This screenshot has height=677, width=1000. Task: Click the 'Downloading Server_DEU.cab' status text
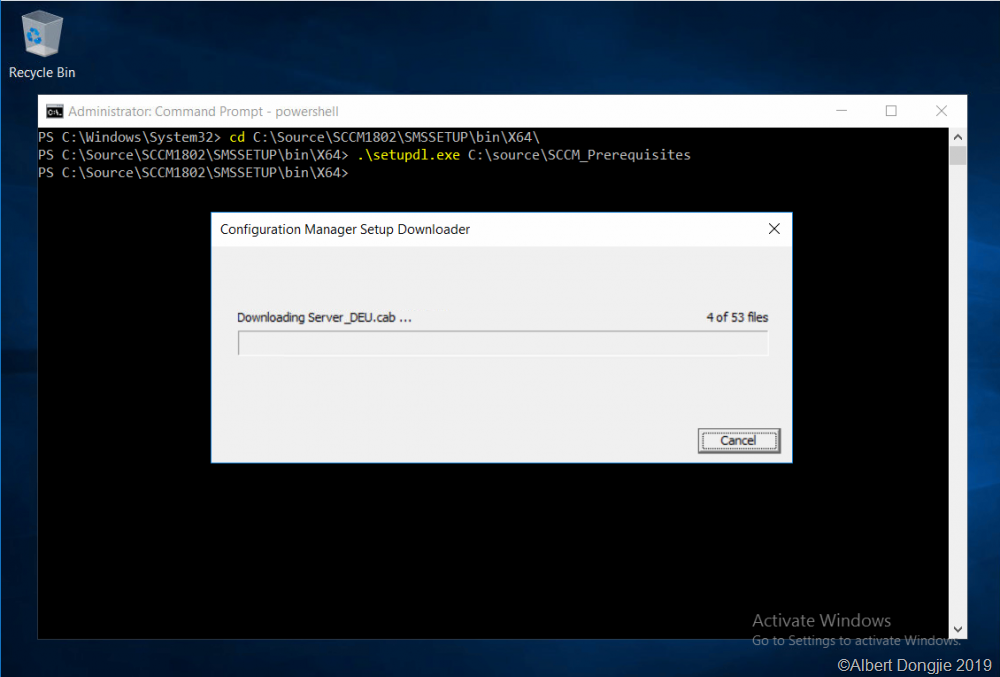tap(324, 318)
